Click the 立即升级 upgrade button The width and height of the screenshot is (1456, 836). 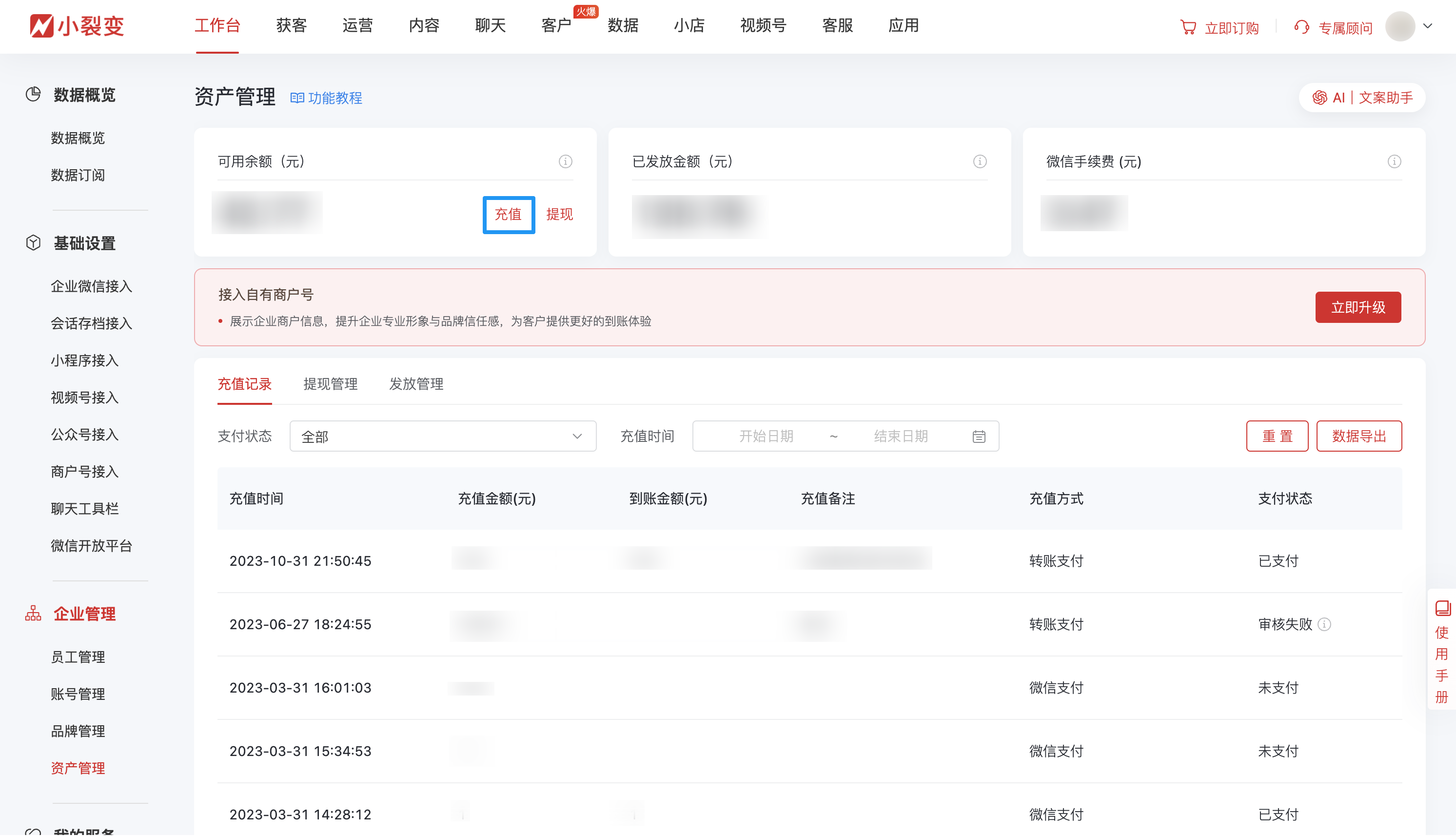(x=1358, y=307)
